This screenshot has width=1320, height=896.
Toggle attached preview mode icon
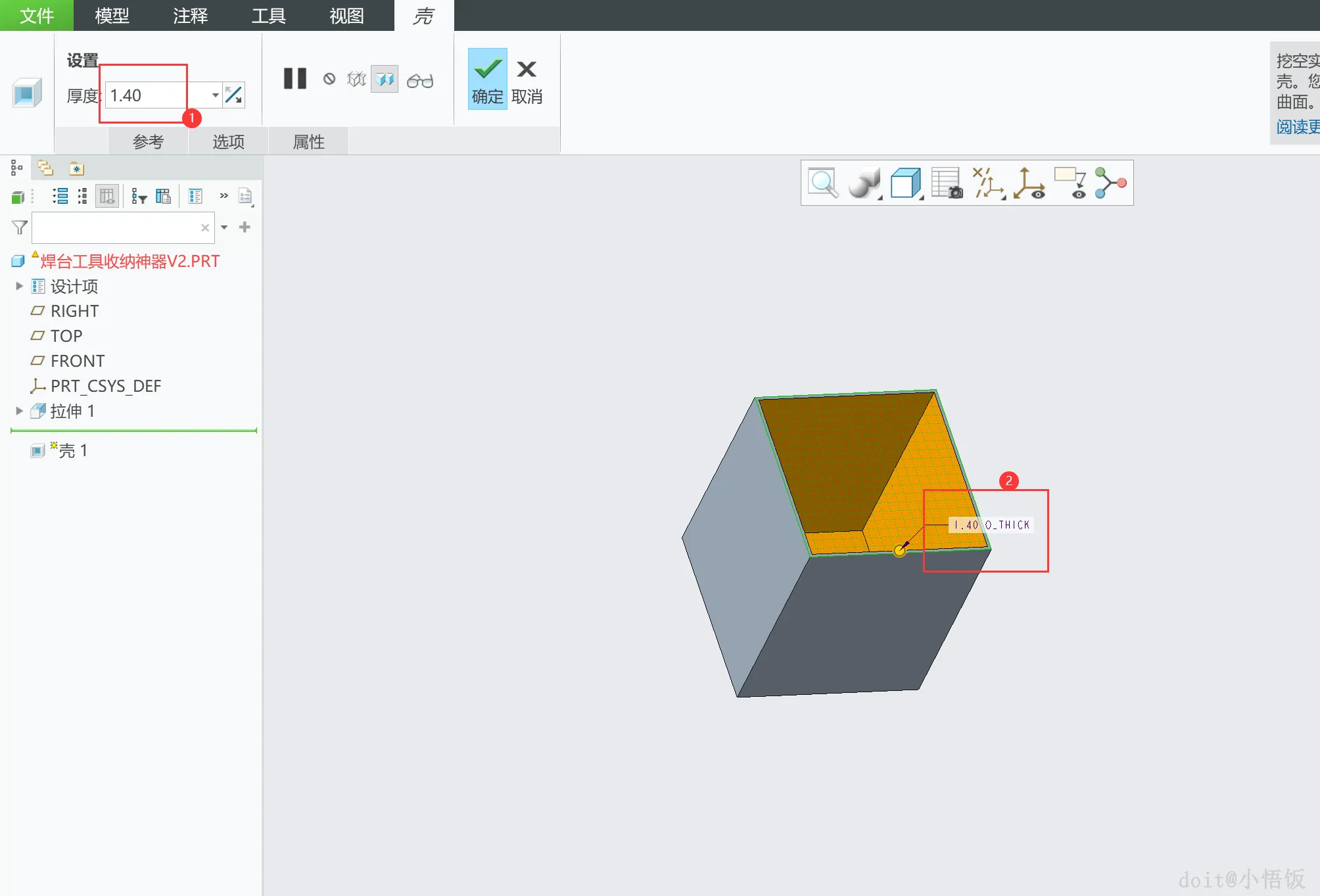point(385,80)
